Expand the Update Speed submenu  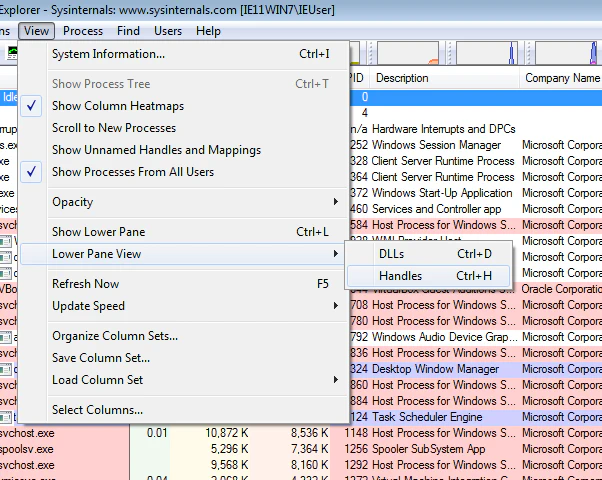(184, 306)
